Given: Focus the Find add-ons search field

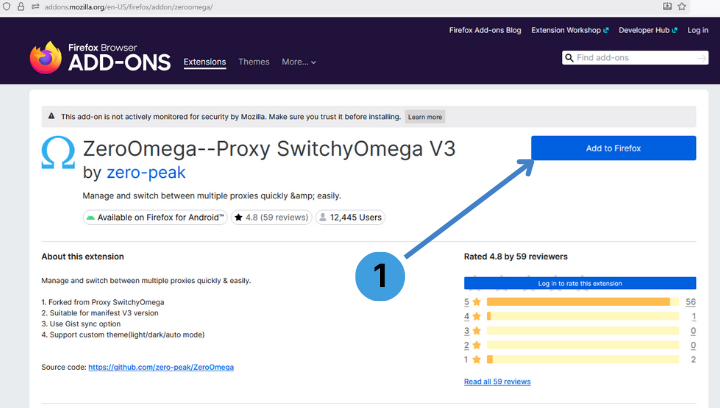Looking at the screenshot, I should 636,58.
